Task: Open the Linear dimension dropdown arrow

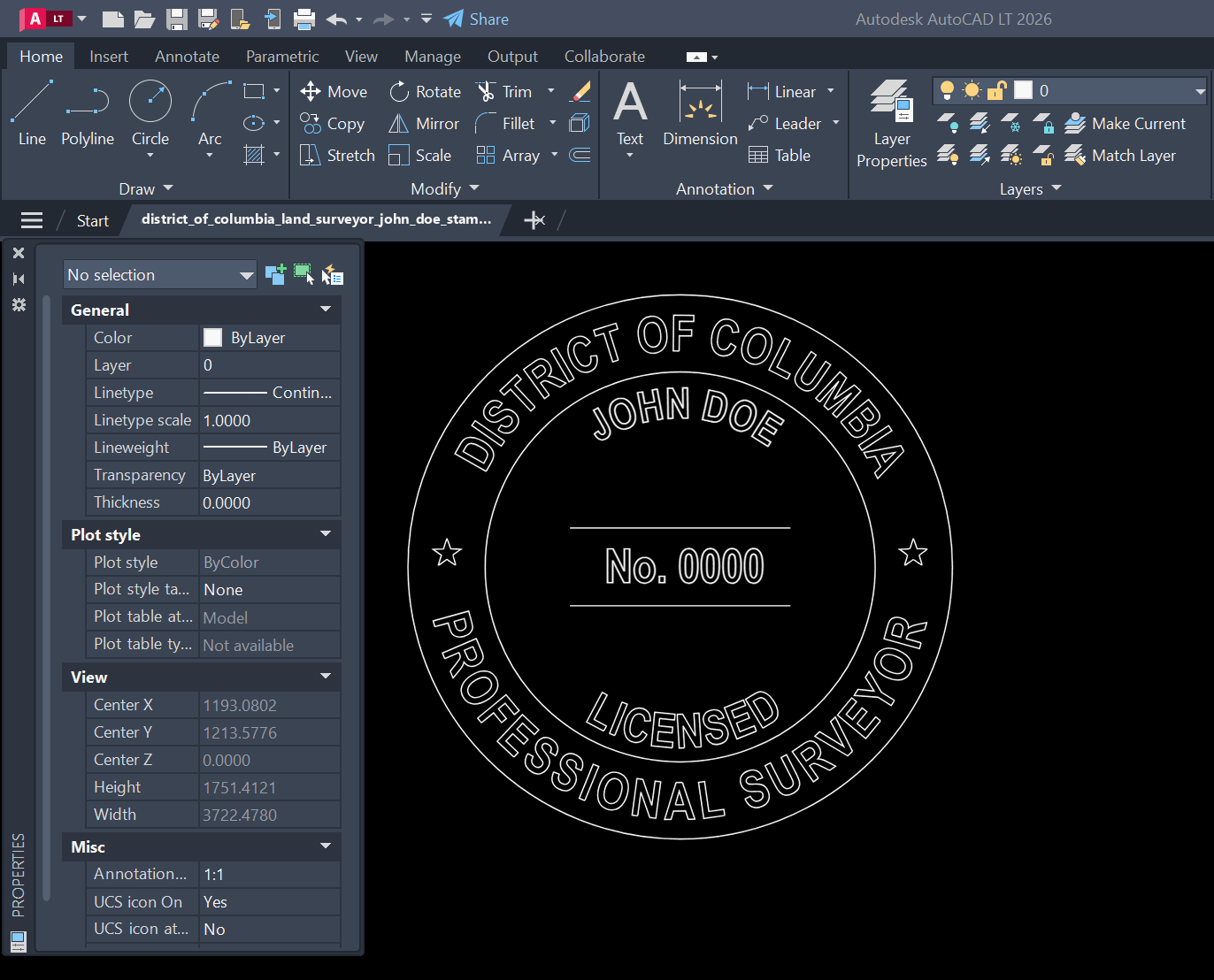Action: click(x=831, y=91)
